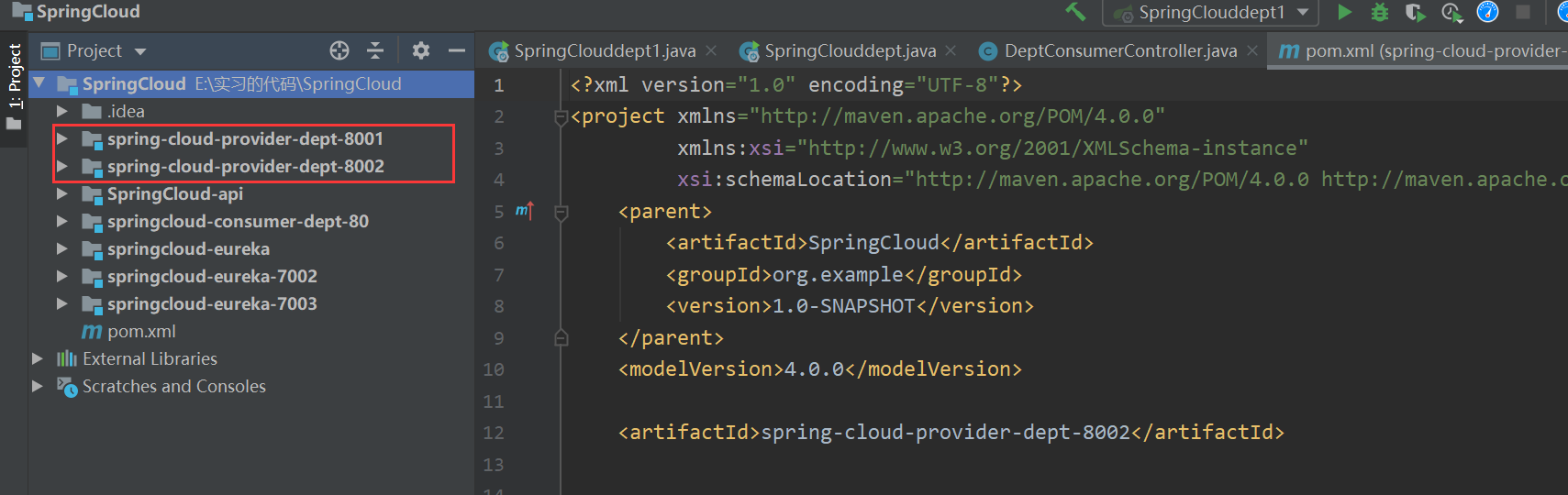Click the Maven parent gutter icon on line 5
This screenshot has width=1568, height=495.
pos(524,211)
